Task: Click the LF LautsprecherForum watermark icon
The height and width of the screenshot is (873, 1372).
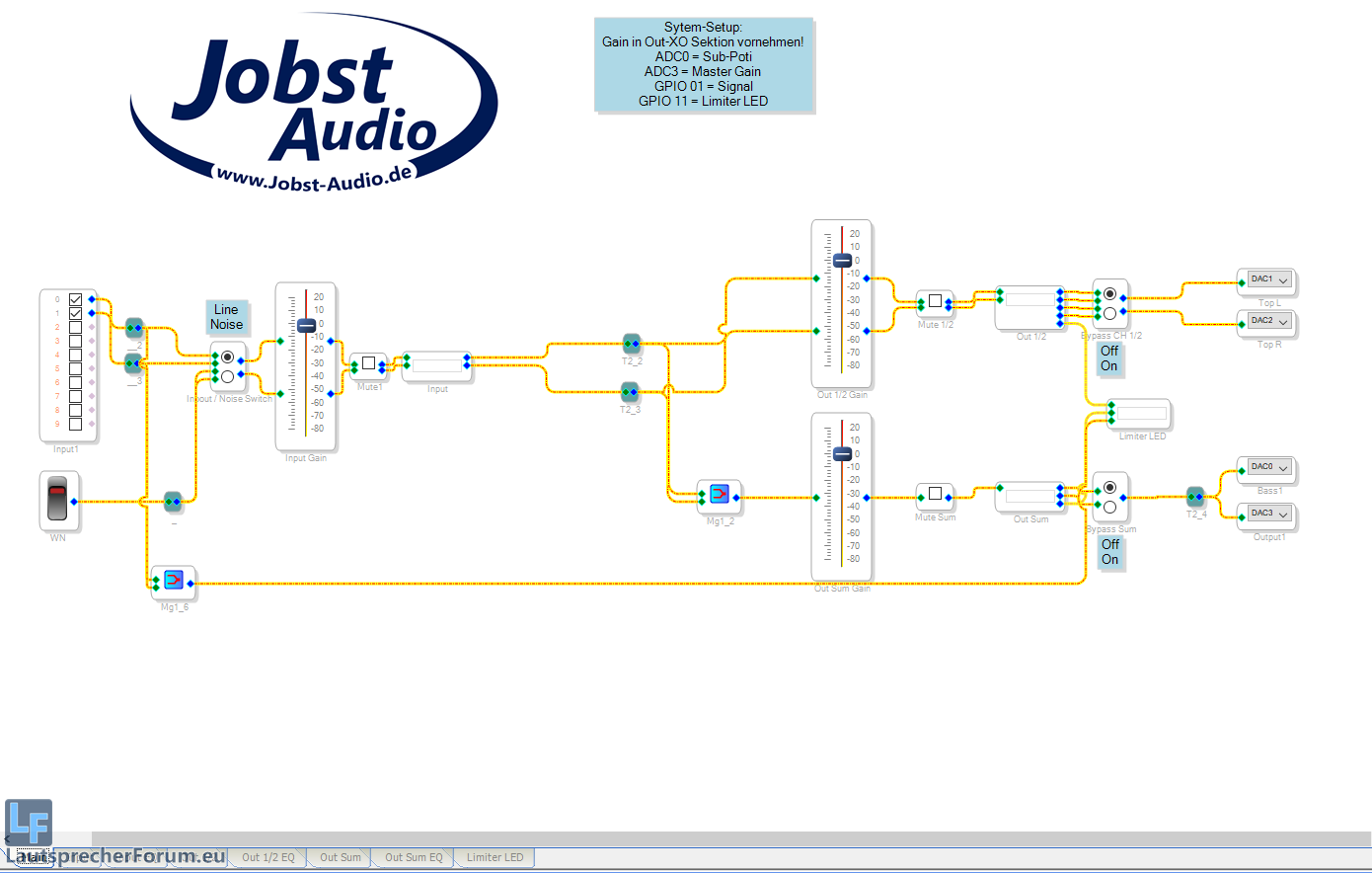Action: 29,822
